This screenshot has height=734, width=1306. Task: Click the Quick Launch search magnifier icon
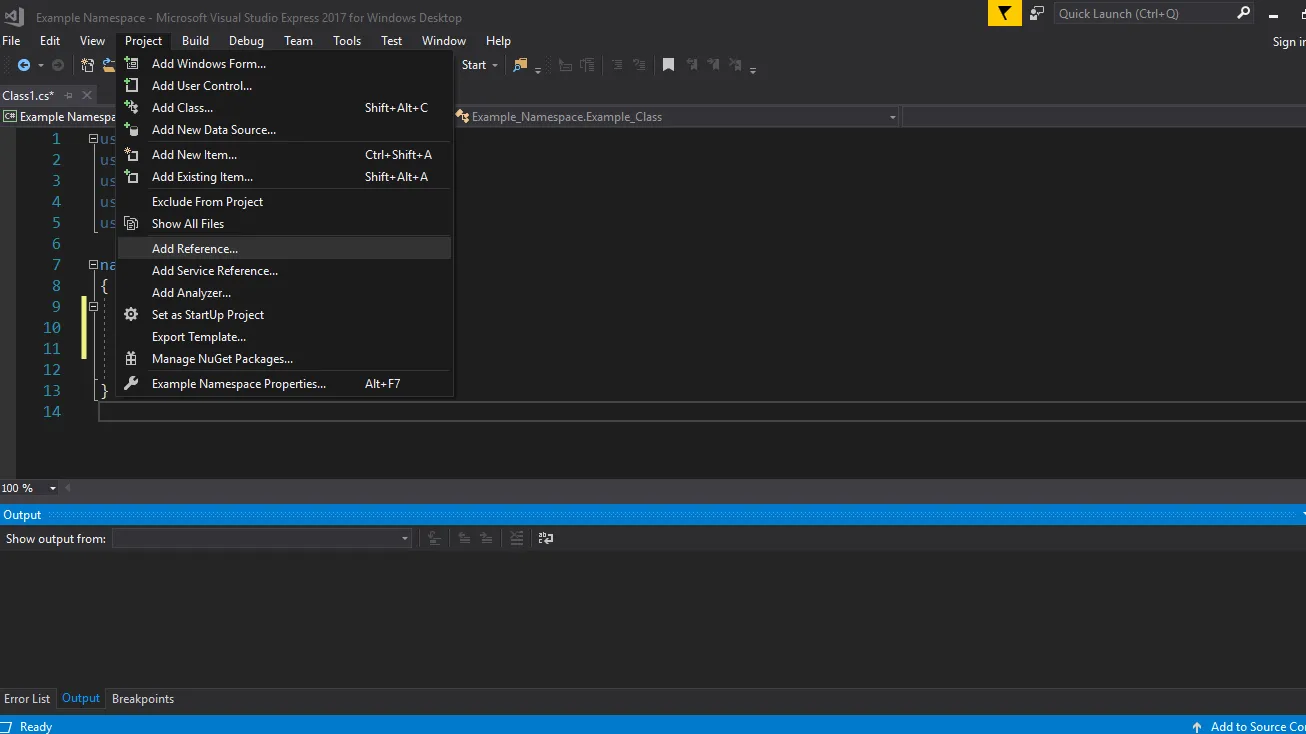coord(1243,13)
